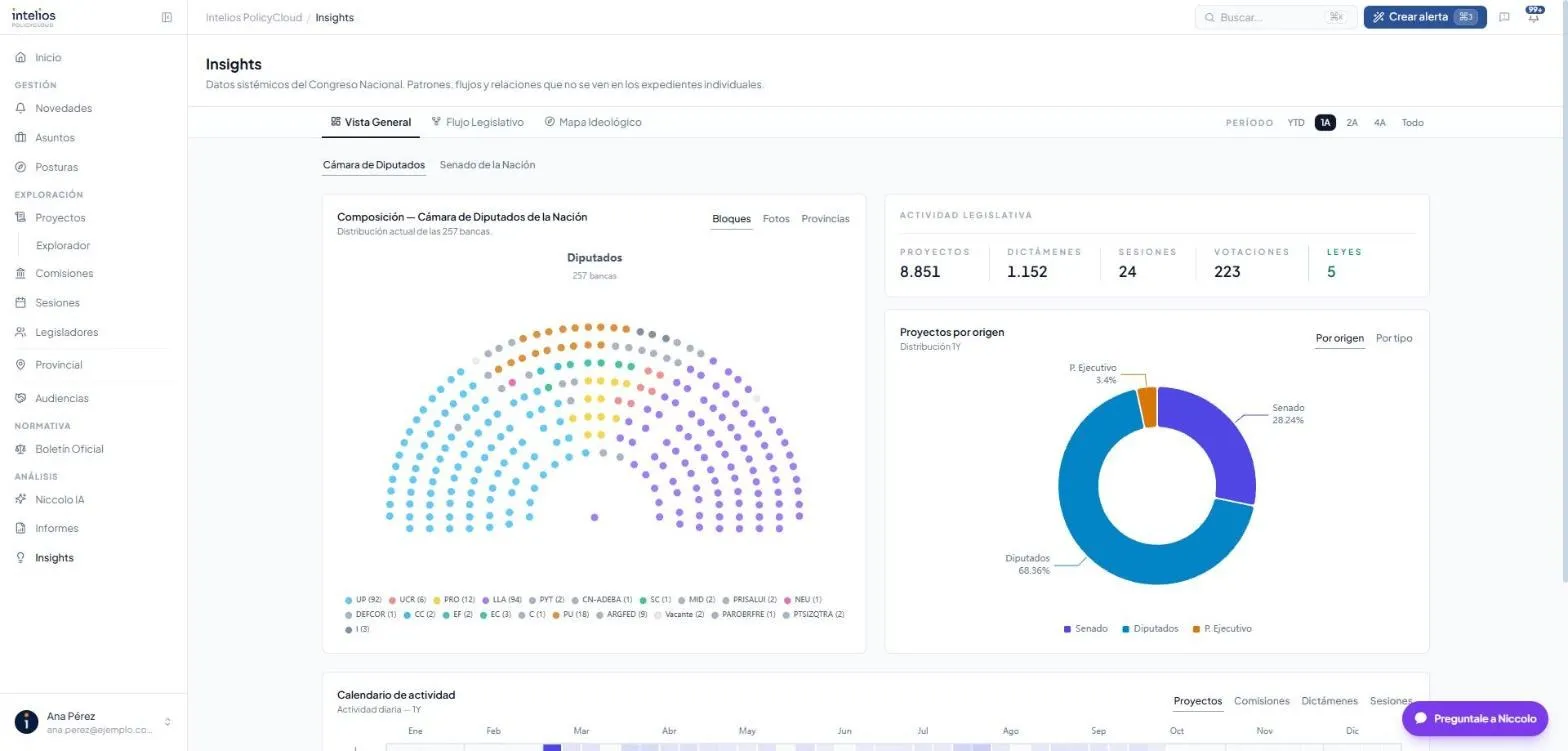
Task: Click the Niccolo IA sidebar icon
Action: point(21,499)
